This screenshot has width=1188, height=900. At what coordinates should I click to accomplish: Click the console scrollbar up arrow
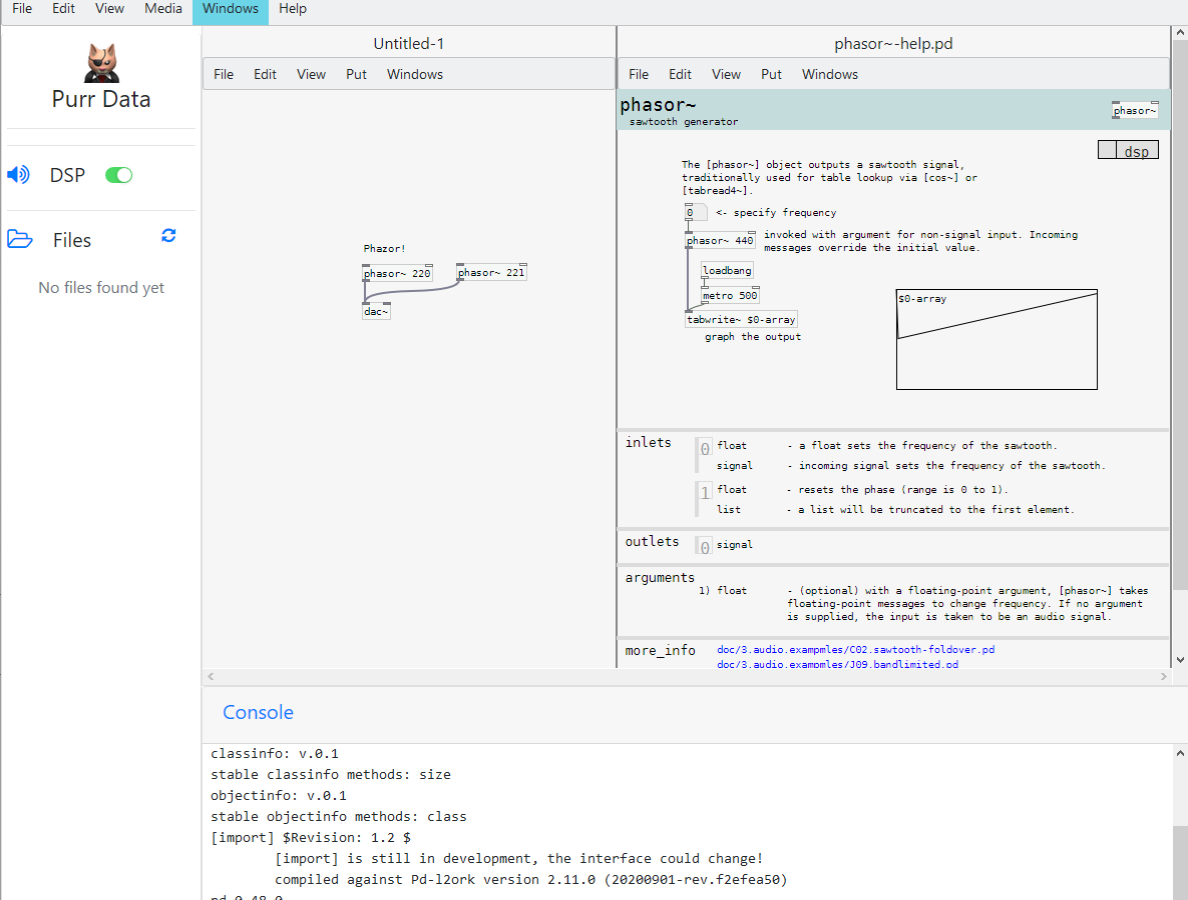tap(1178, 749)
